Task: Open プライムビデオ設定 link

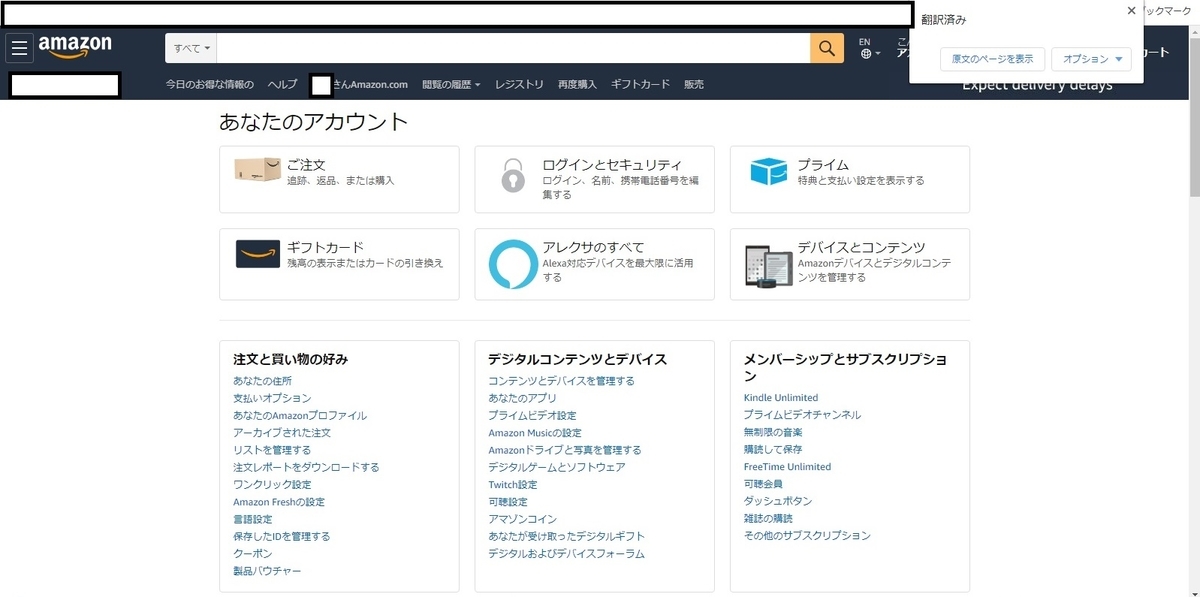Action: (x=532, y=415)
